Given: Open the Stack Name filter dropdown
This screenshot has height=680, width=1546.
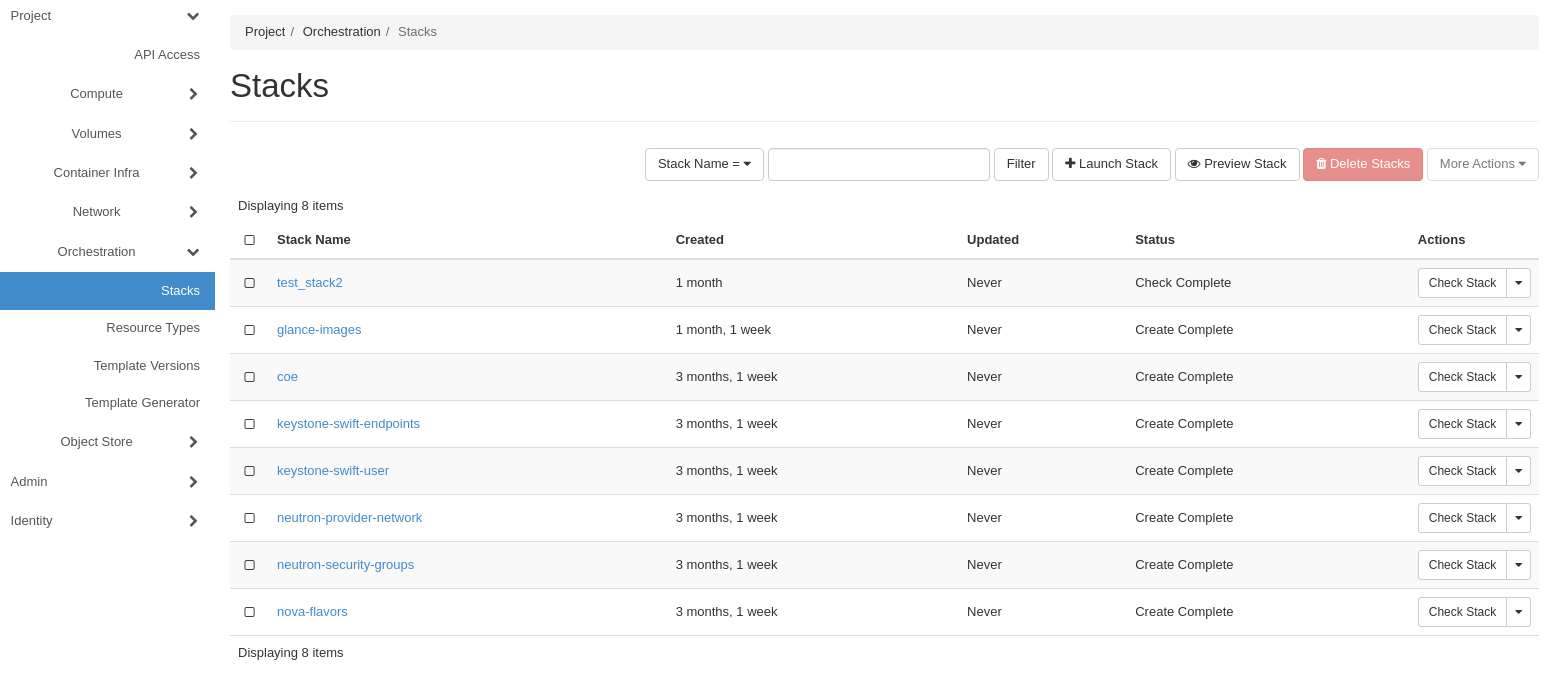Looking at the screenshot, I should [704, 164].
